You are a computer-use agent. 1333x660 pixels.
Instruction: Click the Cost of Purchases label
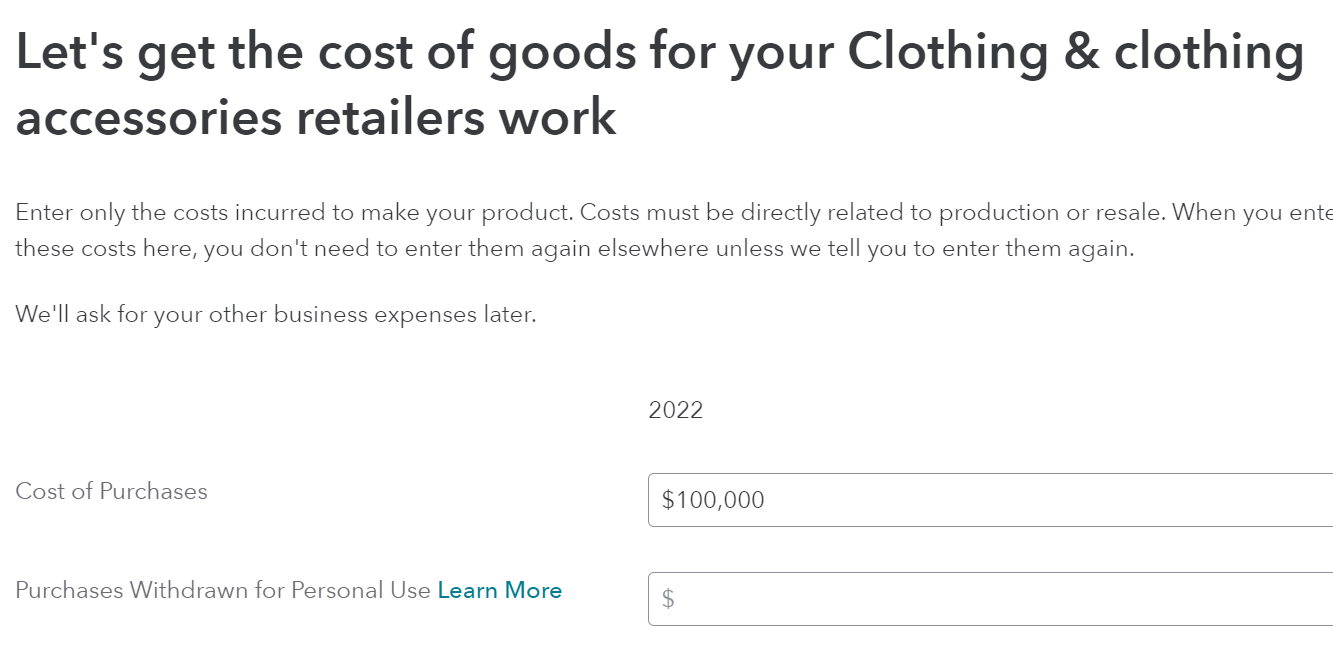pos(111,491)
